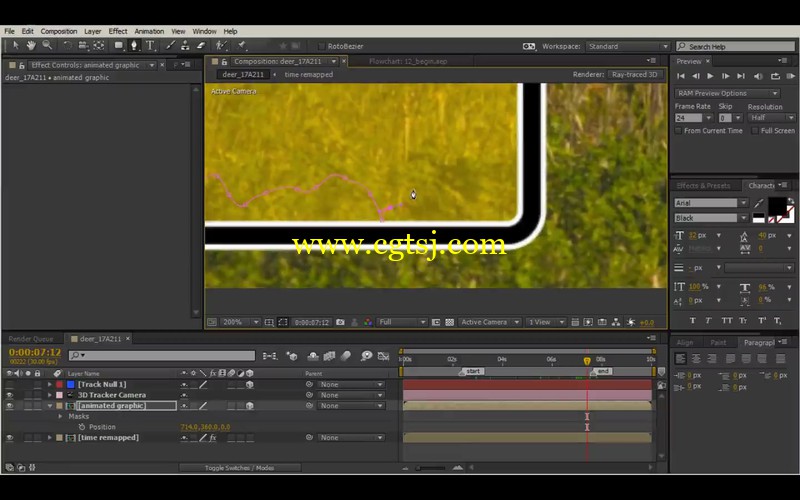Screen dimensions: 800x500
Task: Switch to the Effects & Presets tab
Action: click(x=703, y=185)
